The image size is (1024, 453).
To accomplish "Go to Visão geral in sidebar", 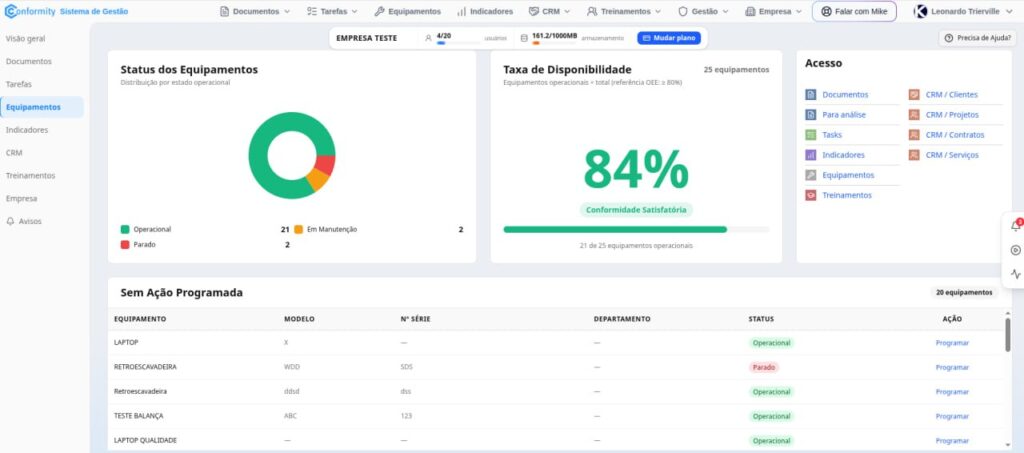I will pos(25,39).
